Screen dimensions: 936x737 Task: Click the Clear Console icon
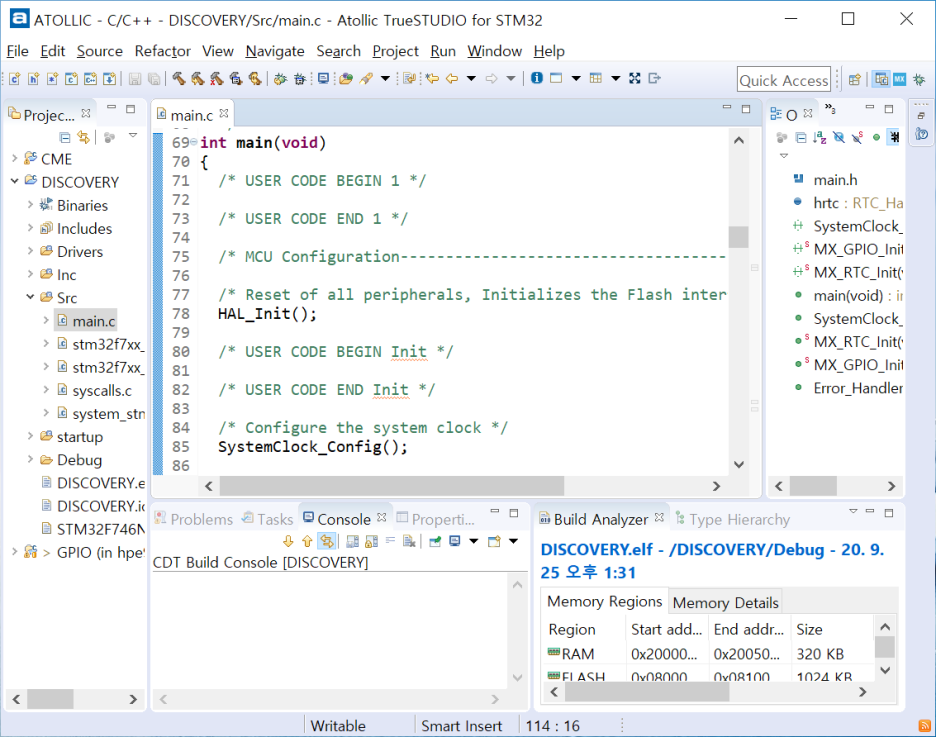[409, 541]
